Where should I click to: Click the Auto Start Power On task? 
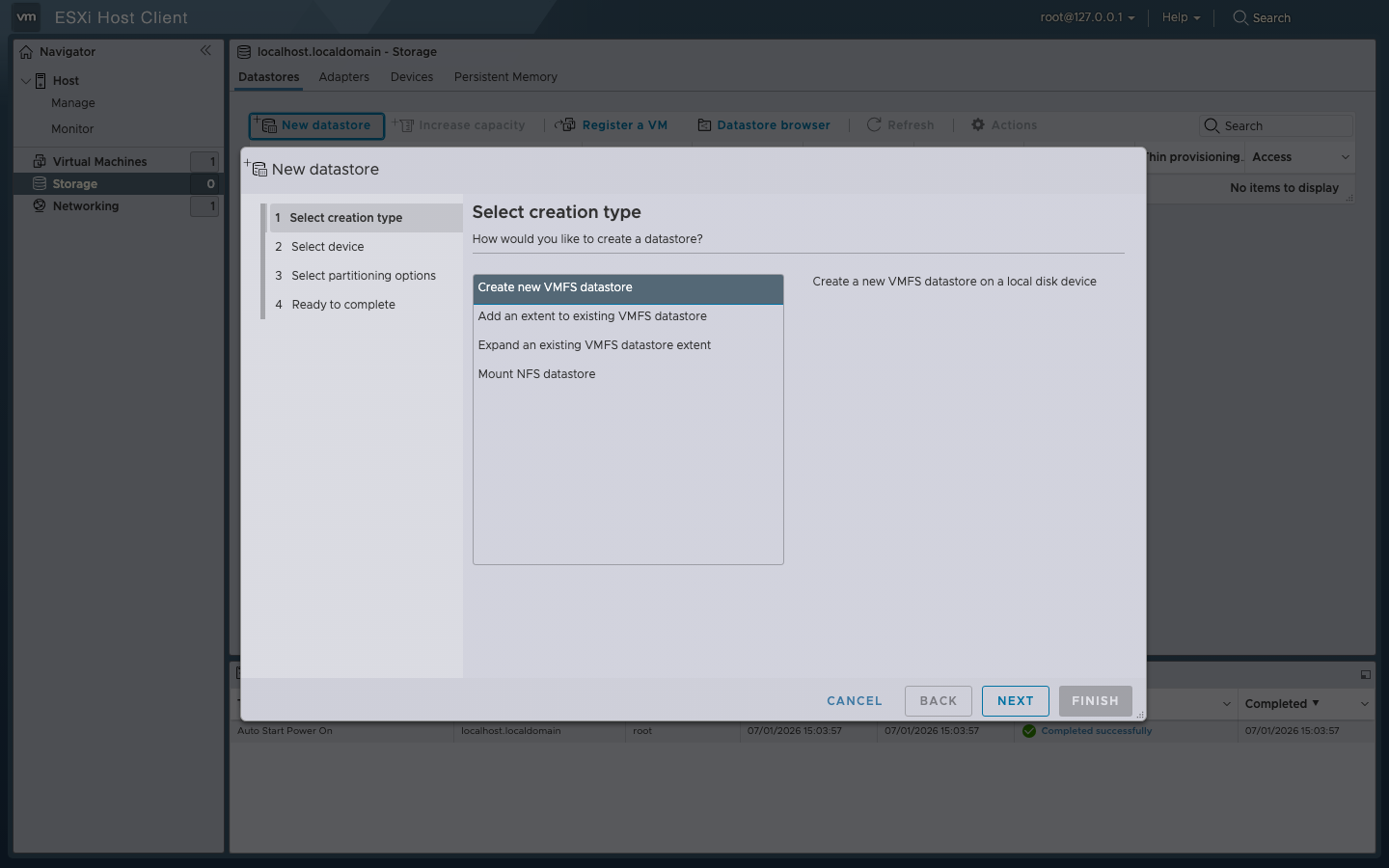coord(285,731)
